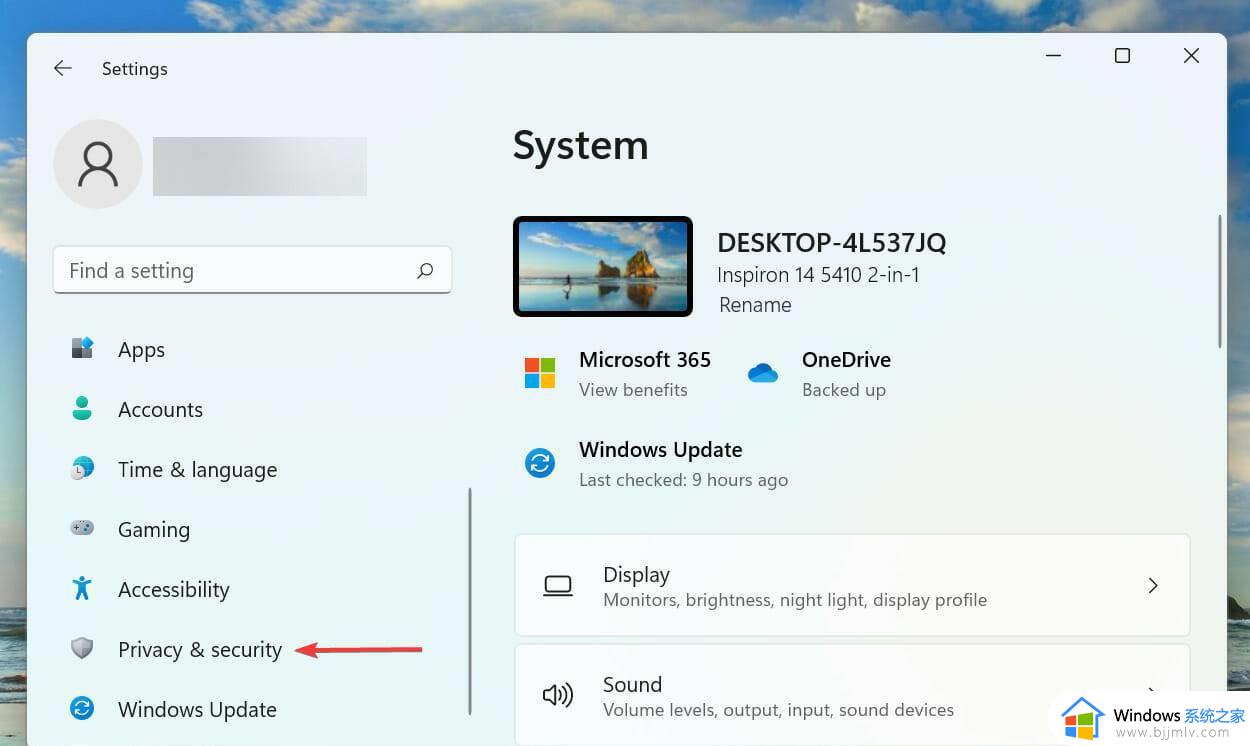1250x746 pixels.
Task: Click the Gaming controller icon
Action: pyautogui.click(x=82, y=528)
